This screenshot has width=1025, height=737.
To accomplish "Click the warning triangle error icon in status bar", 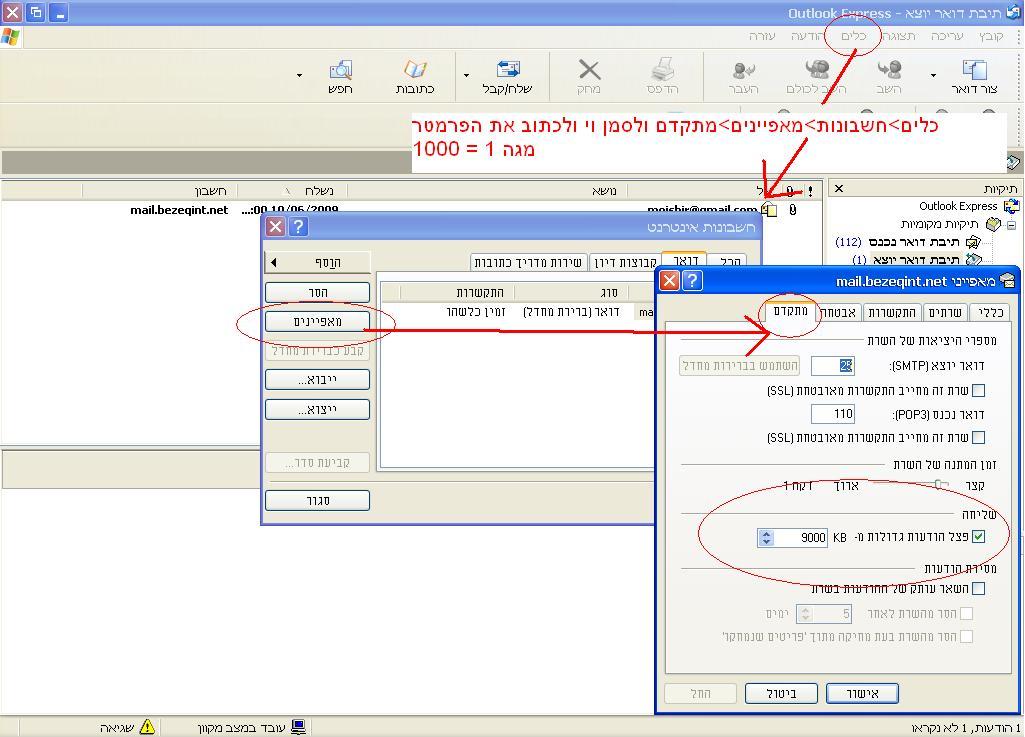I will pyautogui.click(x=147, y=727).
